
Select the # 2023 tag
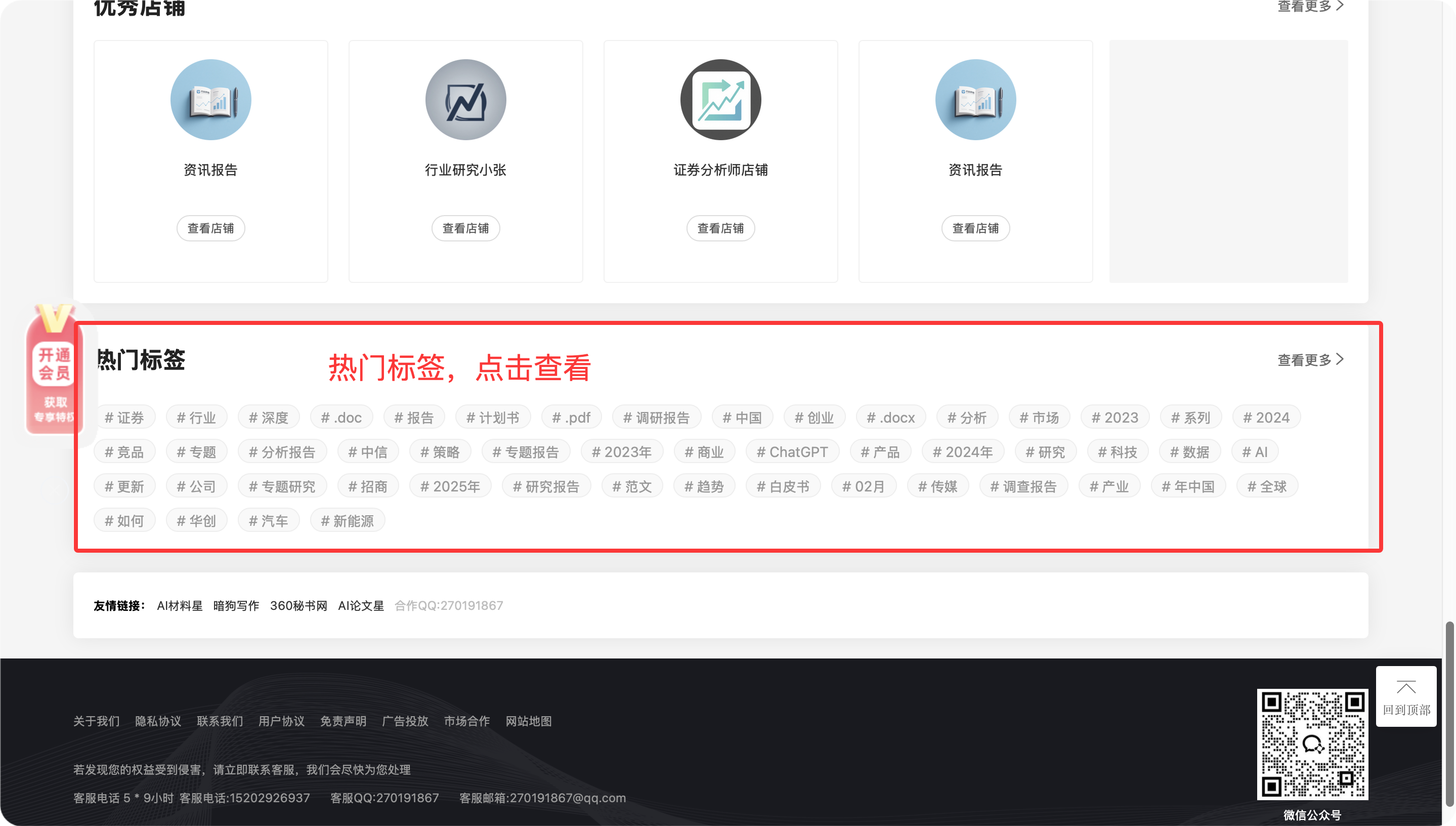pos(1115,418)
